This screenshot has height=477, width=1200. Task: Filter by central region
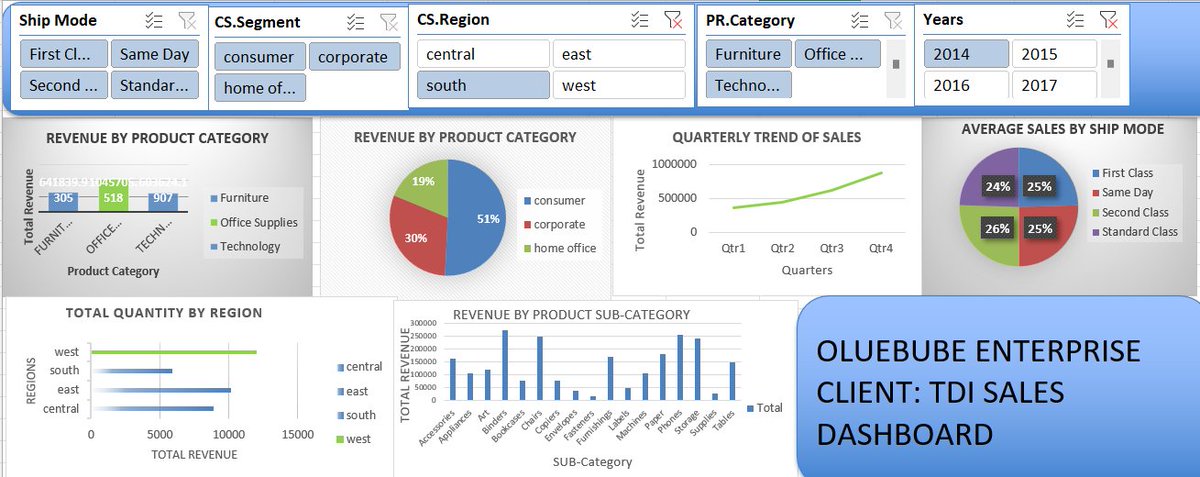(x=483, y=54)
